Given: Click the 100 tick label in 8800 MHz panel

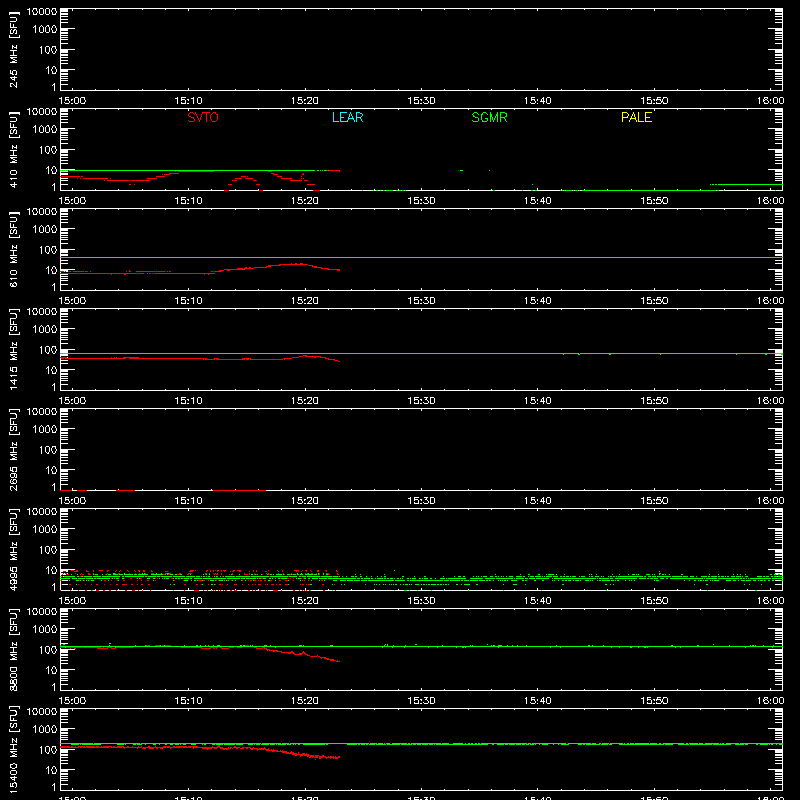Looking at the screenshot, I should [48, 649].
